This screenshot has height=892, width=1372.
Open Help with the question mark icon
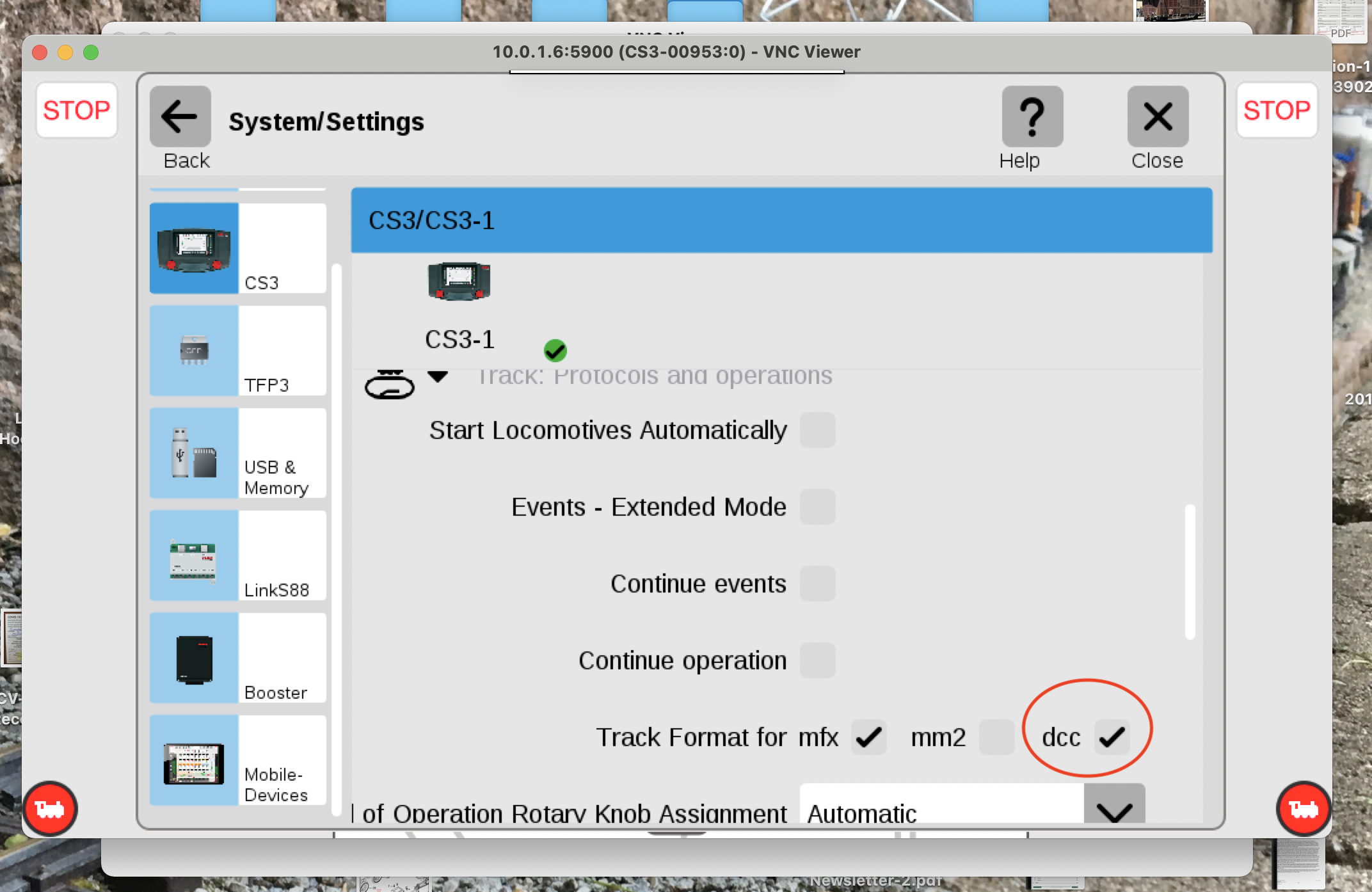(1032, 116)
